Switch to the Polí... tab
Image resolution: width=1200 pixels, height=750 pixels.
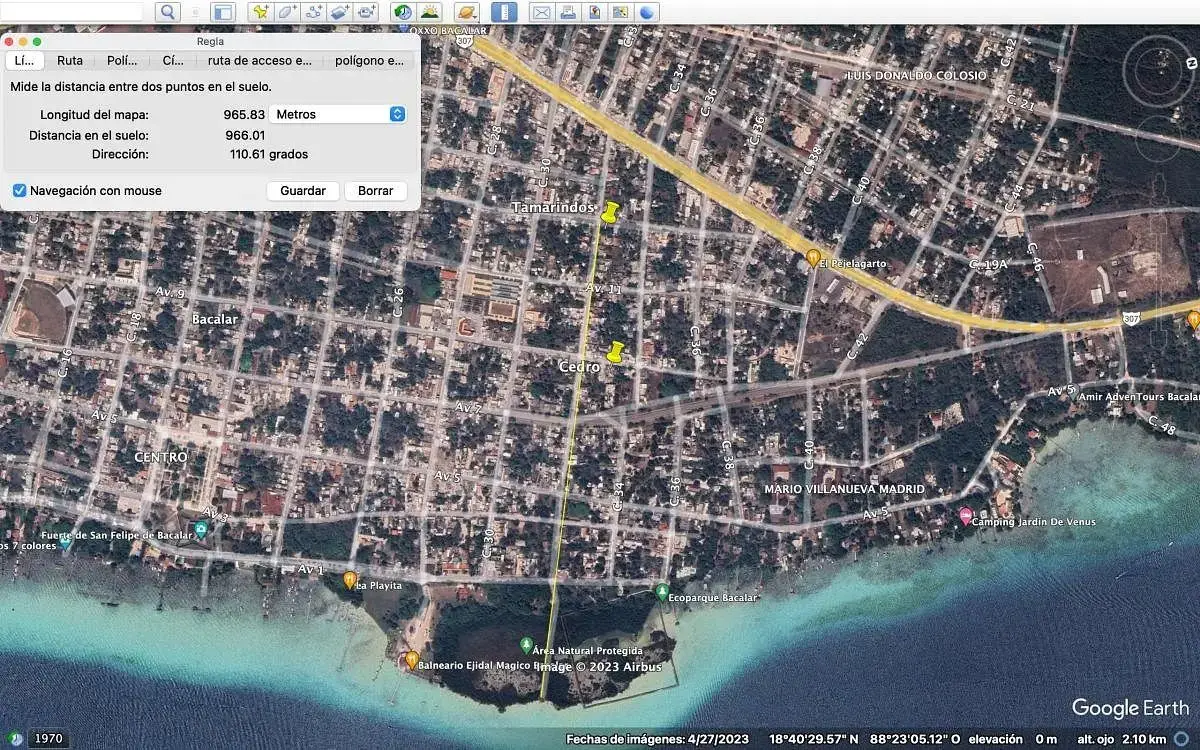[122, 60]
